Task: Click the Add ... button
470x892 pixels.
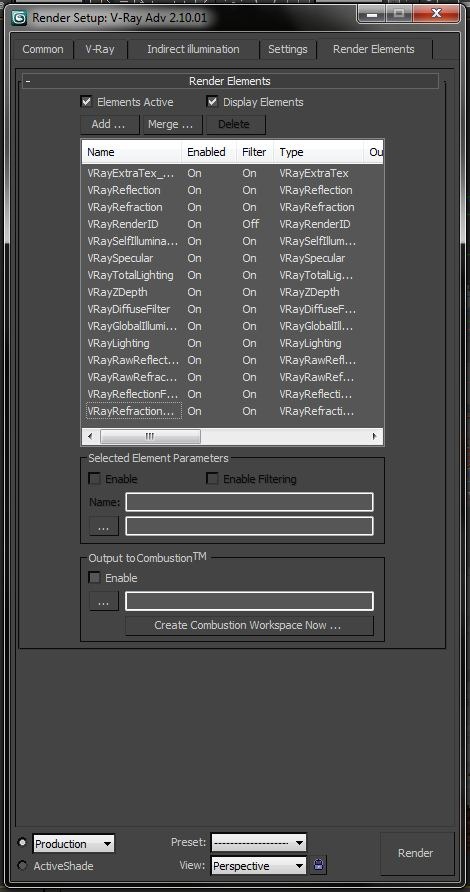Action: click(x=110, y=124)
